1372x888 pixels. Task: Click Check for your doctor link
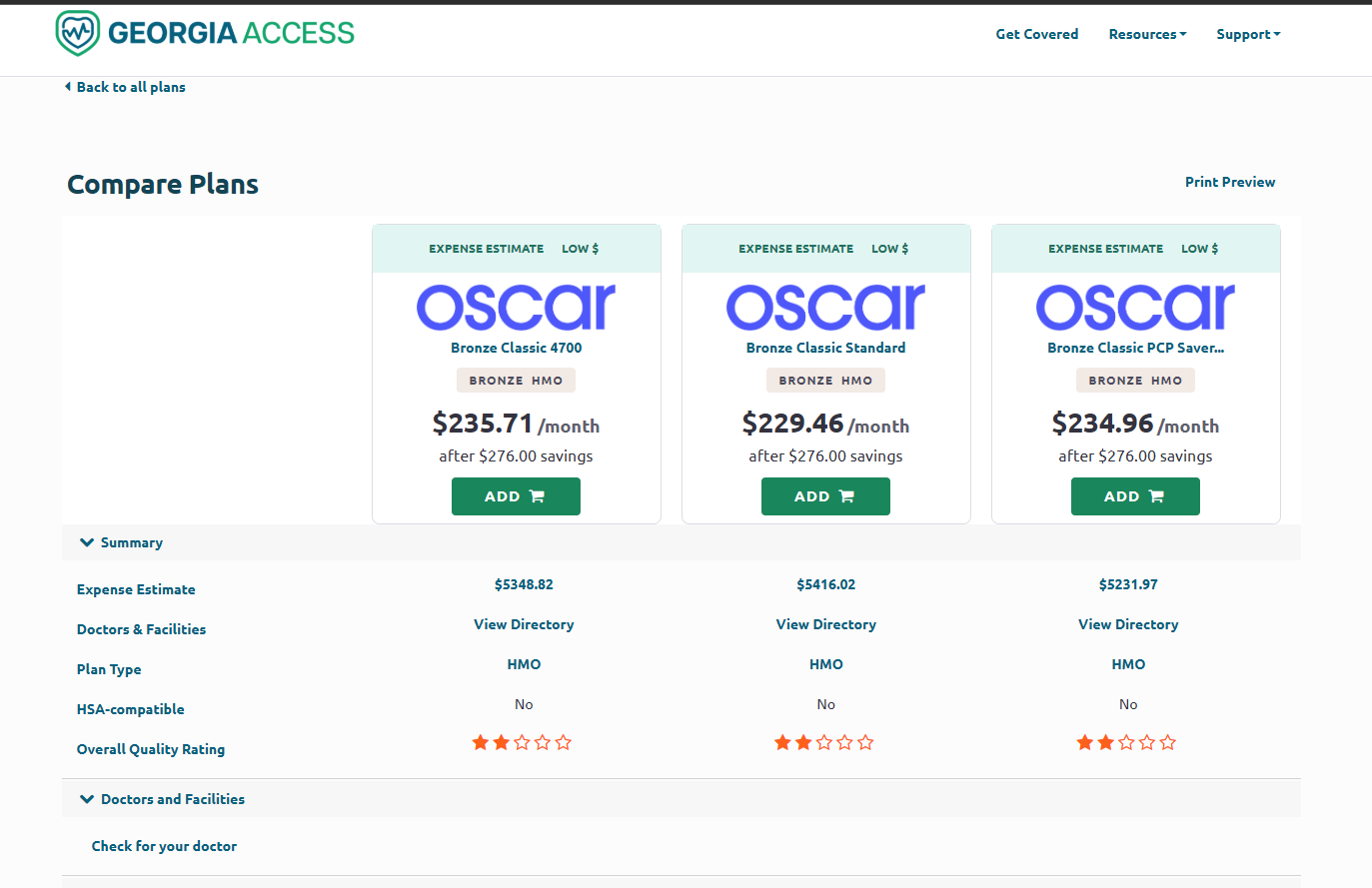[164, 846]
